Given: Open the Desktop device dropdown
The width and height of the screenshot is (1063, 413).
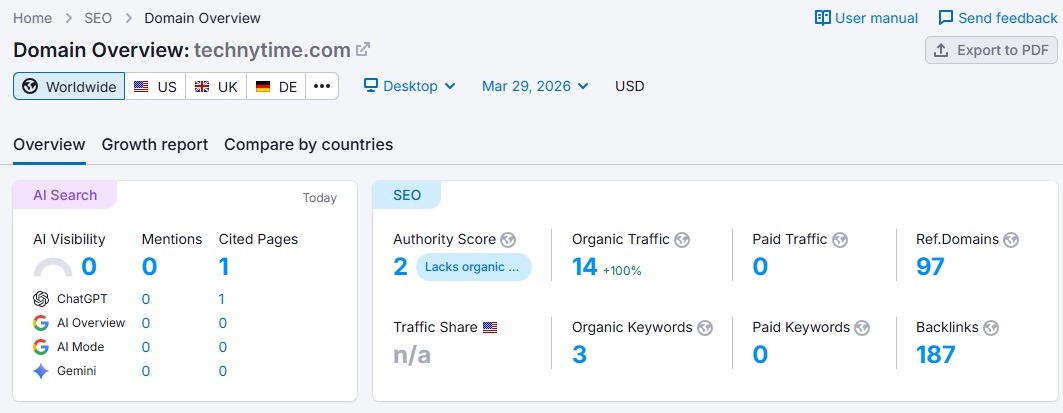Looking at the screenshot, I should (409, 86).
